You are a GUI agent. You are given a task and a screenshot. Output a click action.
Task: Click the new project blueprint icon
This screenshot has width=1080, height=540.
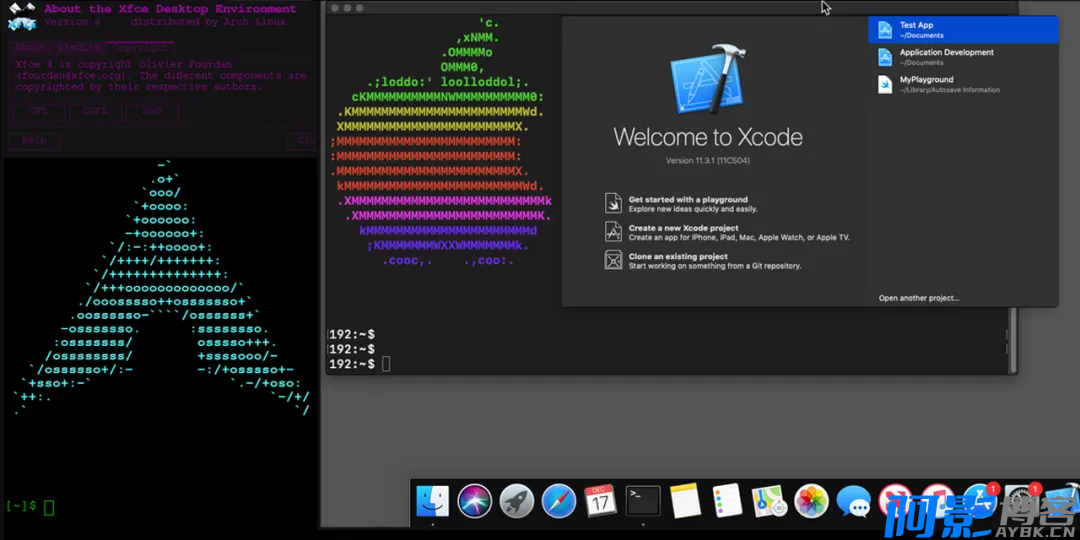613,231
